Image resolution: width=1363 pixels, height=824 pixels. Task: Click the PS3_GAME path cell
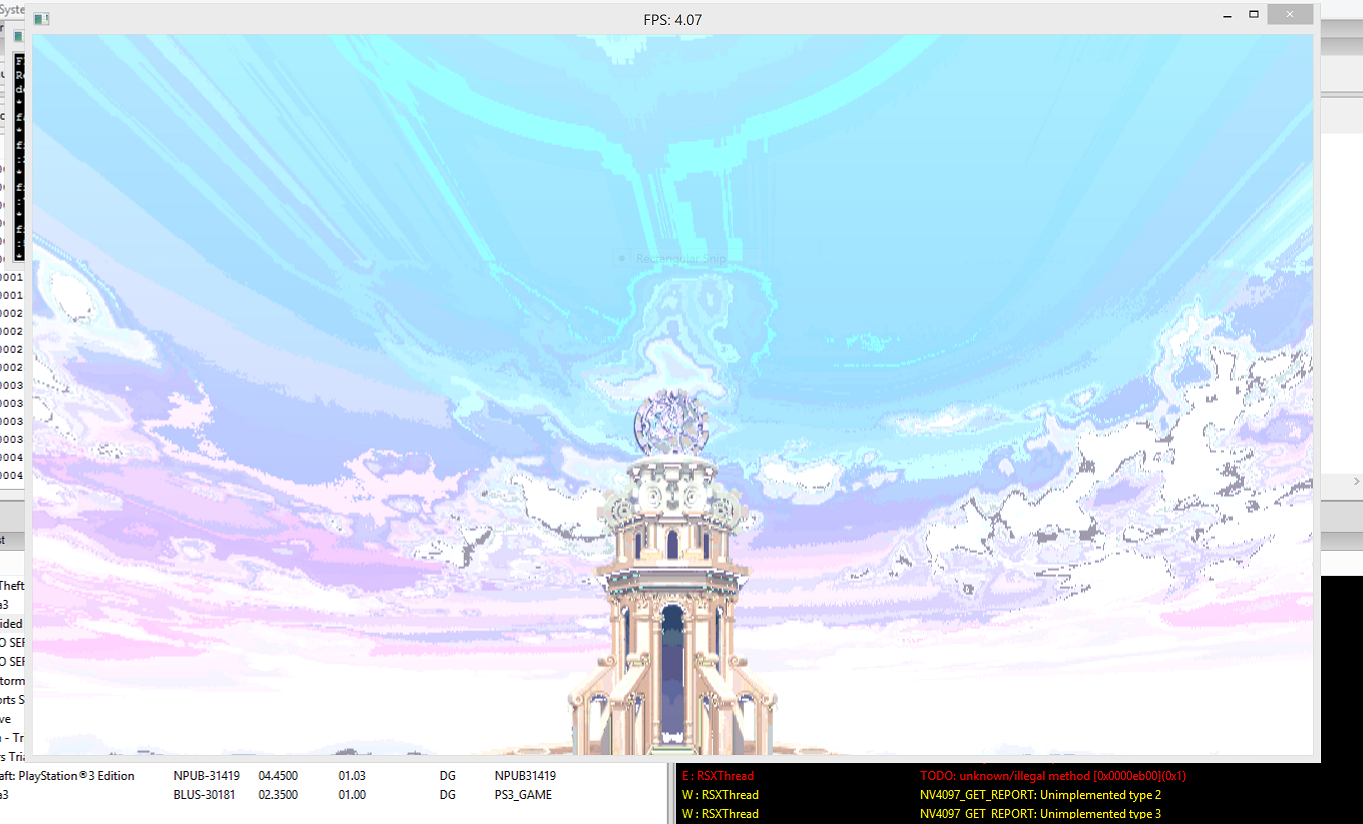click(523, 794)
